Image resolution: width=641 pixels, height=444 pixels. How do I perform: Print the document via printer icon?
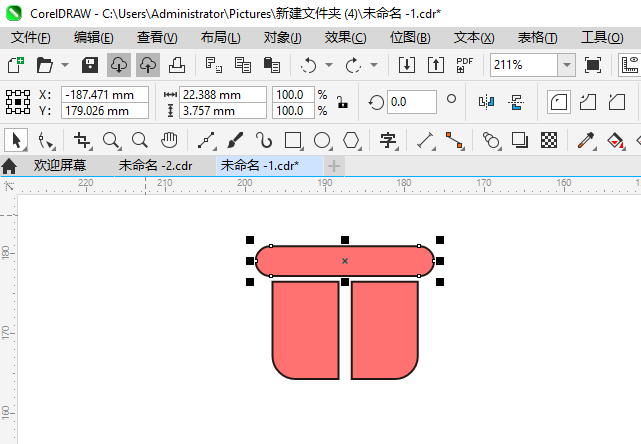(177, 65)
